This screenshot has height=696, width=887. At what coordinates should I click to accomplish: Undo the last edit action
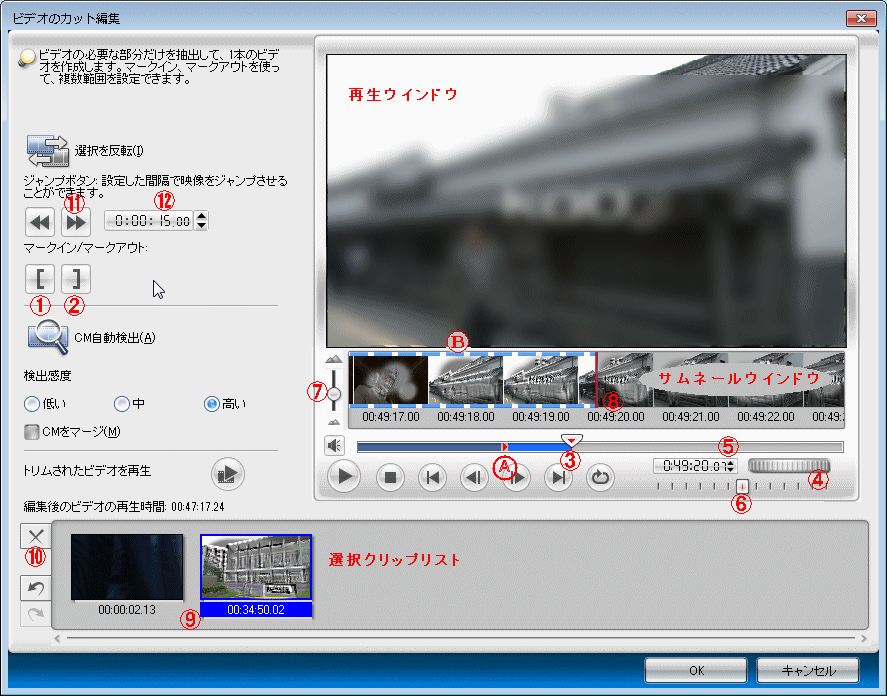[35, 587]
